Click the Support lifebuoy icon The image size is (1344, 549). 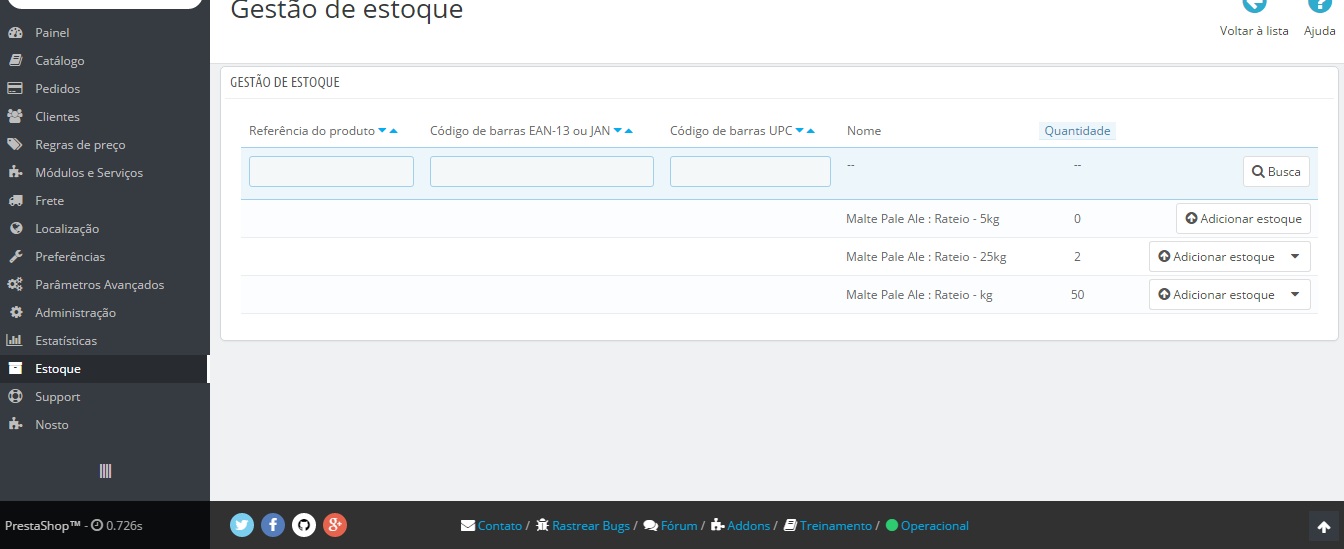coord(15,397)
